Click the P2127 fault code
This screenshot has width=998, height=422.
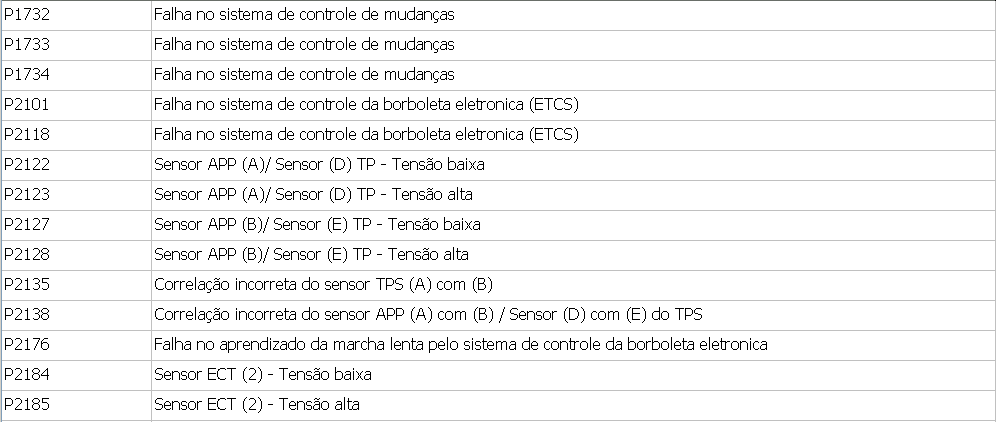(27, 225)
